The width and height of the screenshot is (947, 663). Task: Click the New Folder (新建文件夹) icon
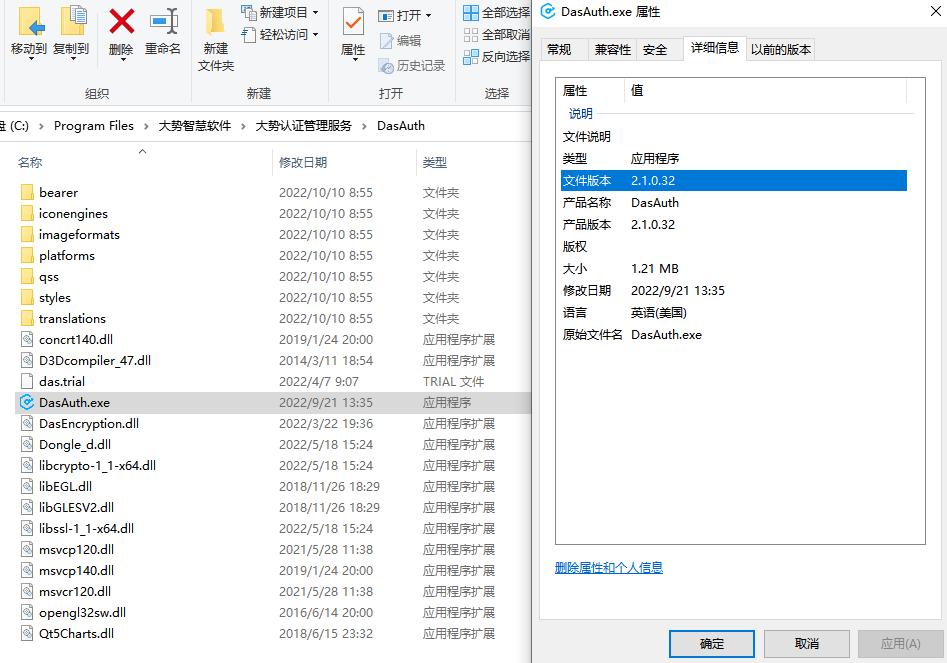pos(215,22)
